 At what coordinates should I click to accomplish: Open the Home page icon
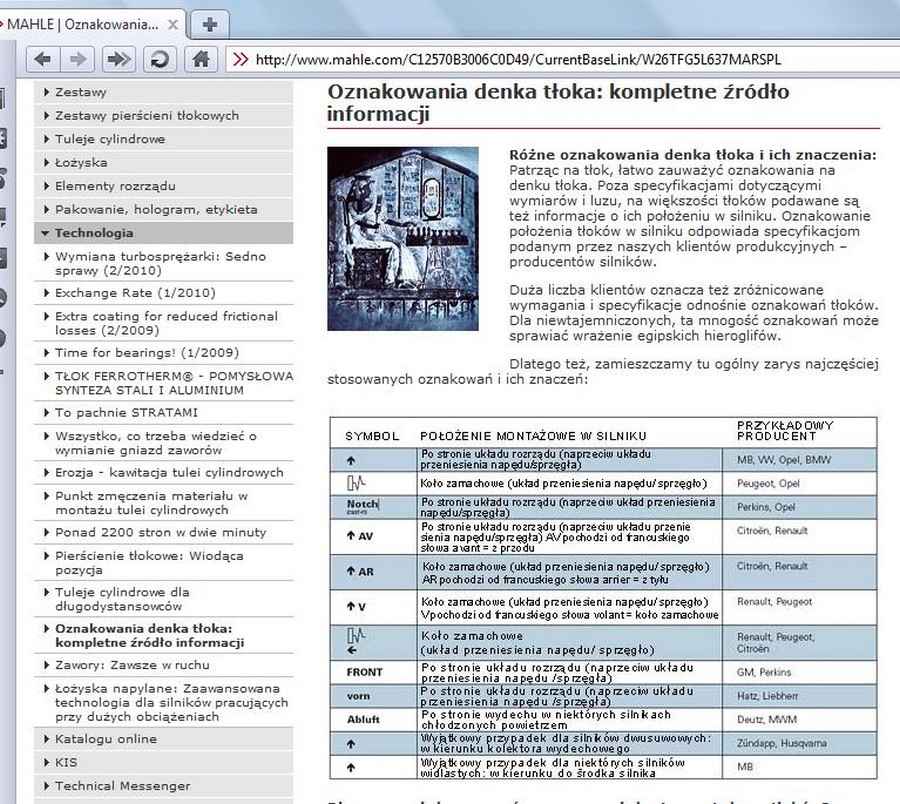pos(201,59)
